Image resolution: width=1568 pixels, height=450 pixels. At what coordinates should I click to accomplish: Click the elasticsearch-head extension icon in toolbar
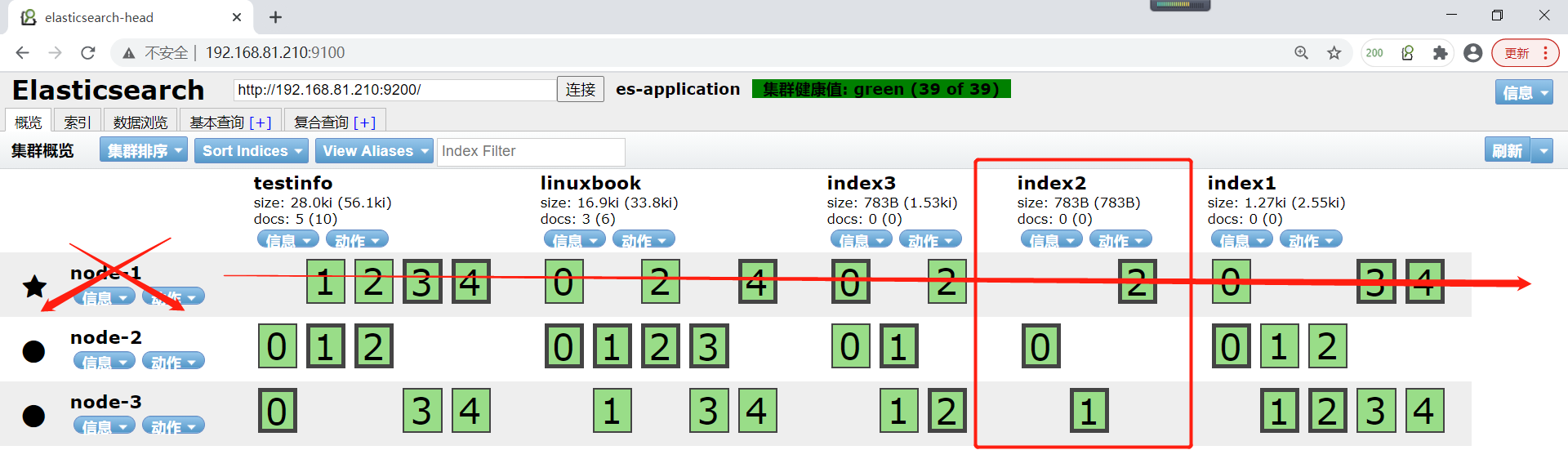point(1408,53)
